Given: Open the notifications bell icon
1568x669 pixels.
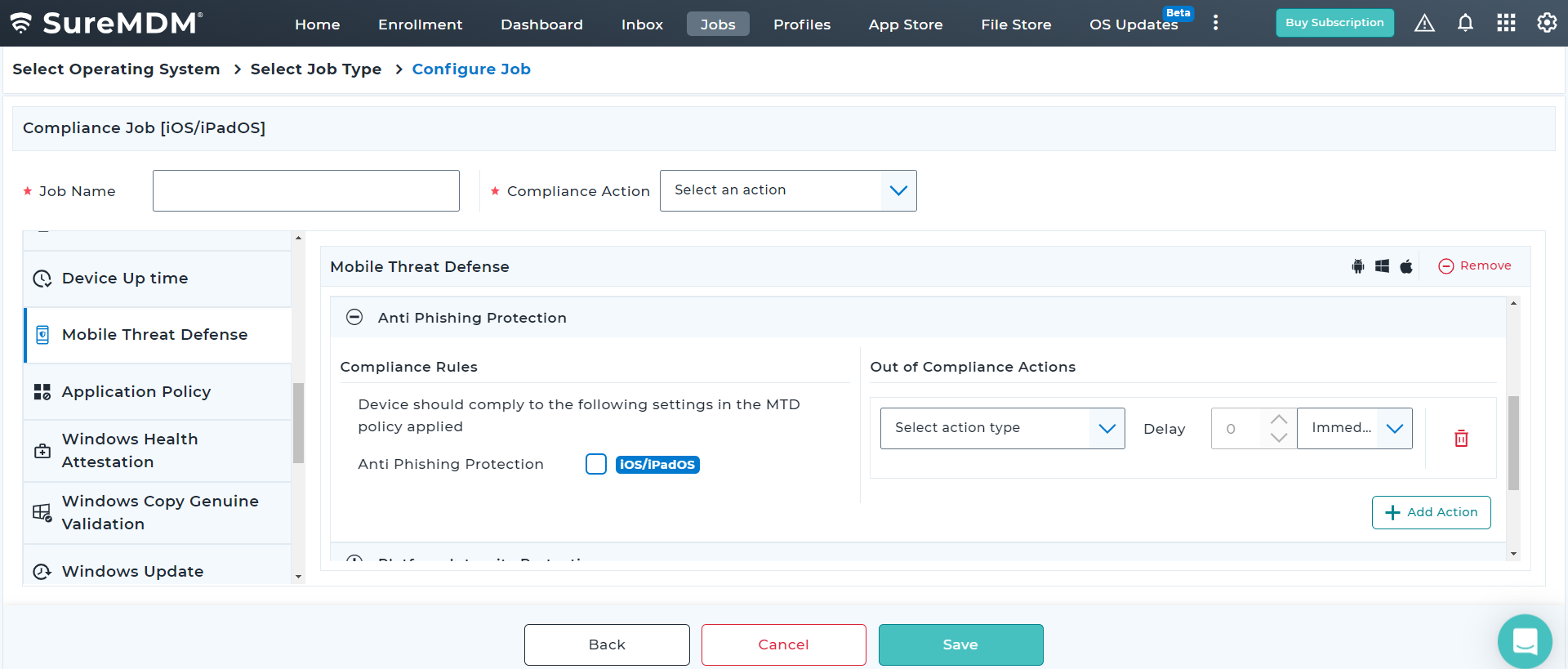Looking at the screenshot, I should click(1465, 23).
